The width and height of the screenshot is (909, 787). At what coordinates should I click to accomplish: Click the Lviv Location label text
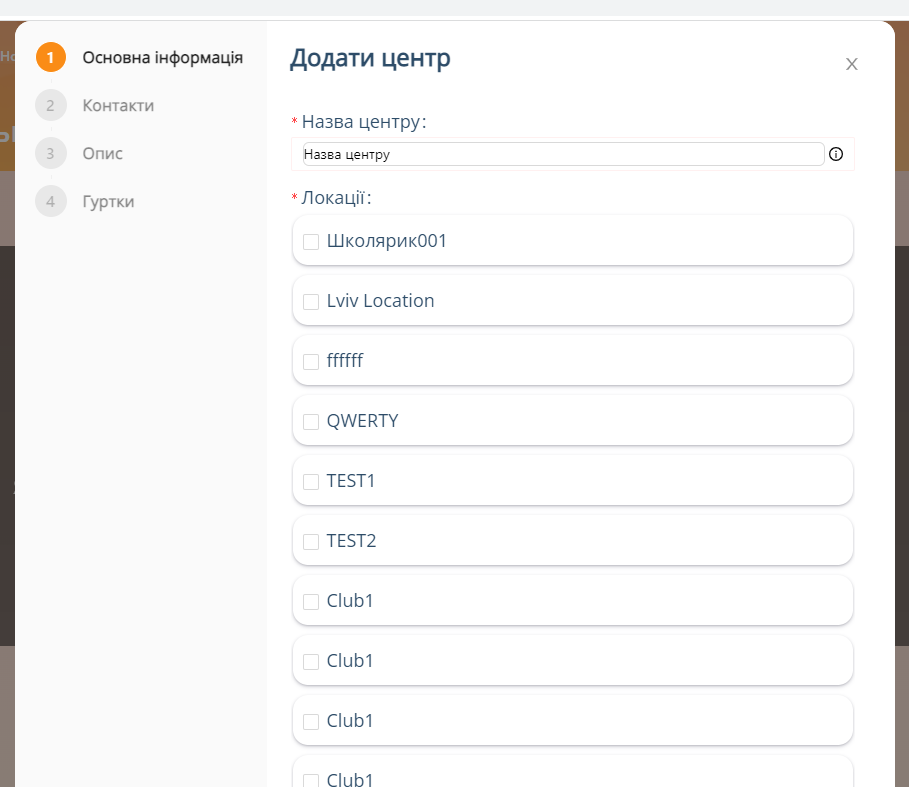380,301
